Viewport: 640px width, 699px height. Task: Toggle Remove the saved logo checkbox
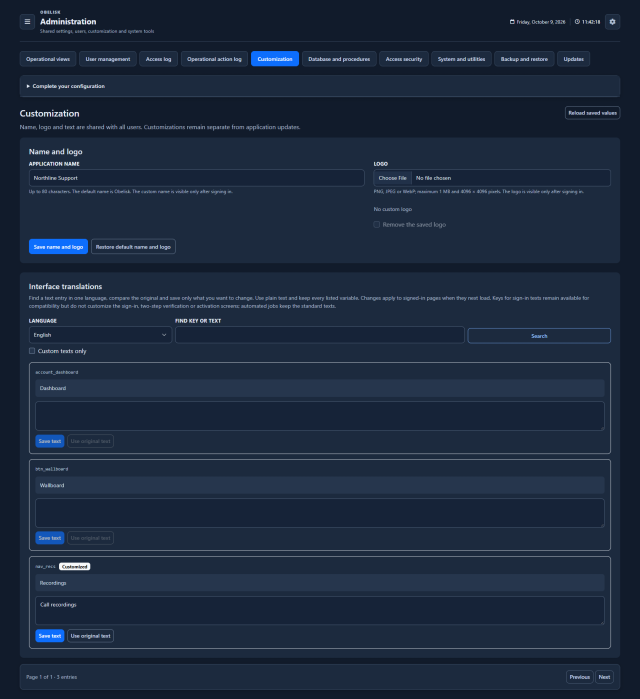click(377, 225)
